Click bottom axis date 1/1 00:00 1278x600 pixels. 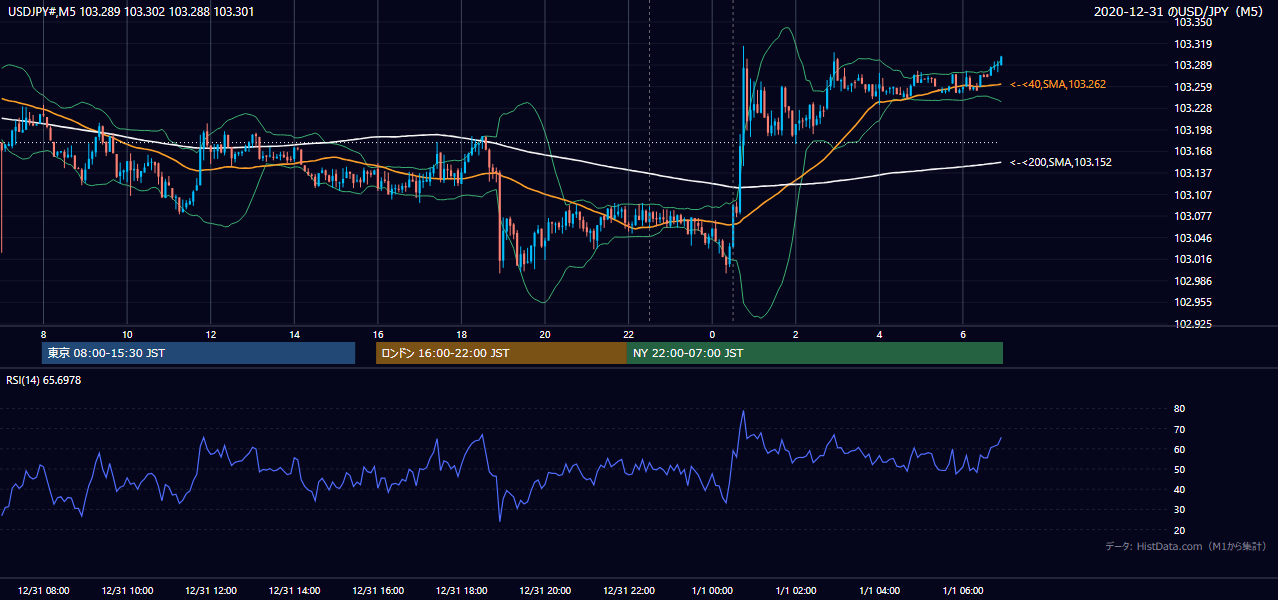click(712, 591)
